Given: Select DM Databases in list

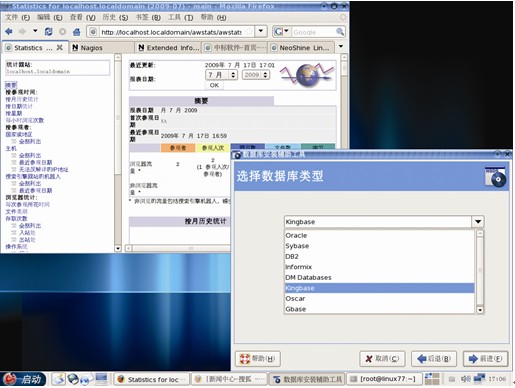Looking at the screenshot, I should (x=379, y=277).
